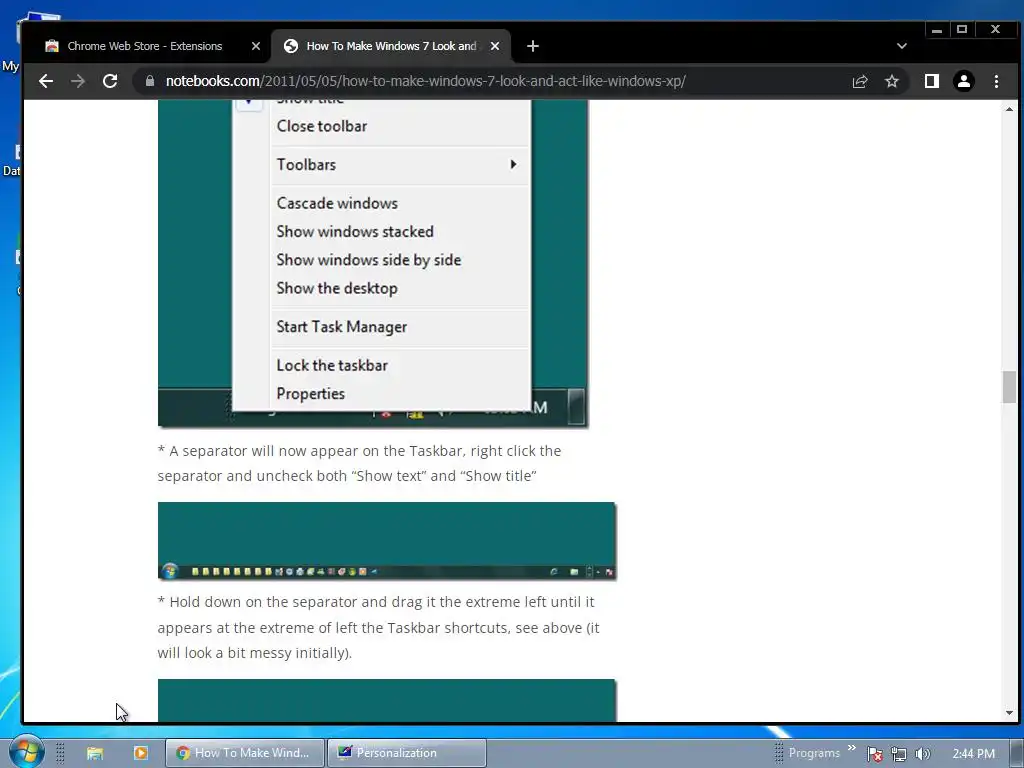The height and width of the screenshot is (768, 1024).
Task: Click the scrollbar down arrow
Action: pos(1010,713)
